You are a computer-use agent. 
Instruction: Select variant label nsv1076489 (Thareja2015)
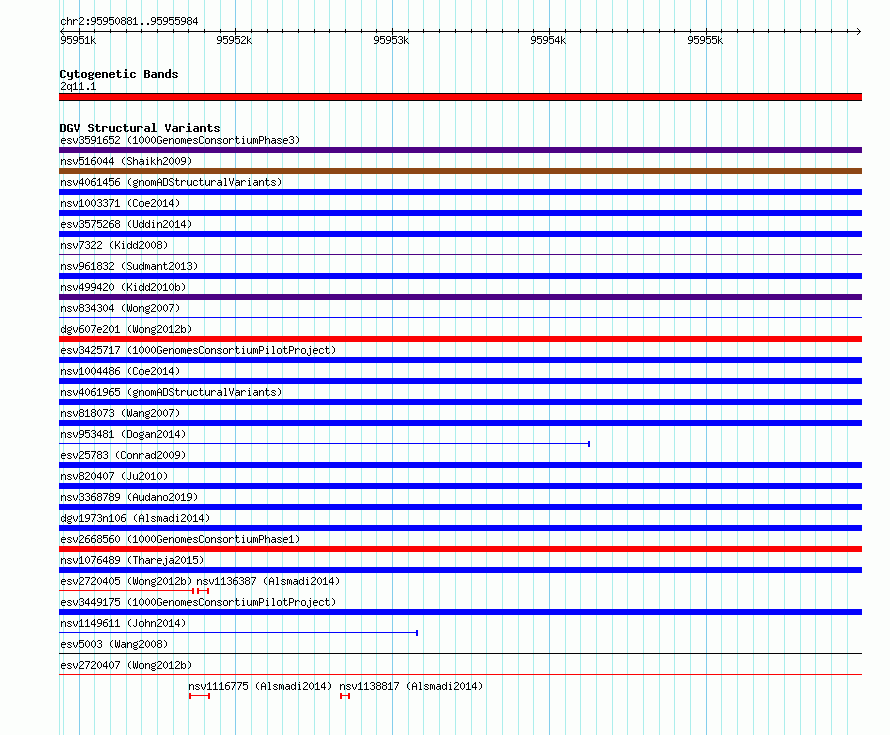click(x=132, y=560)
